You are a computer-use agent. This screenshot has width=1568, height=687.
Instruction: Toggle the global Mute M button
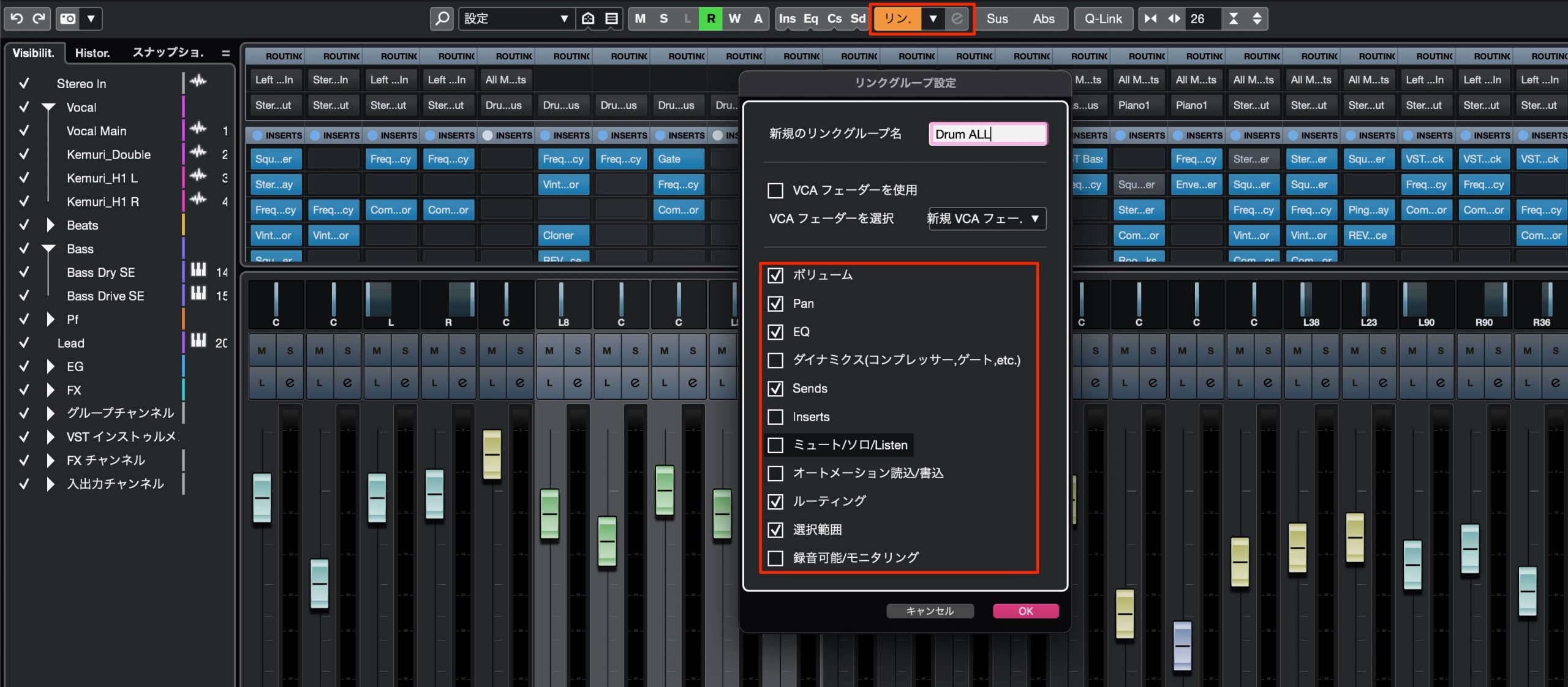tap(640, 18)
